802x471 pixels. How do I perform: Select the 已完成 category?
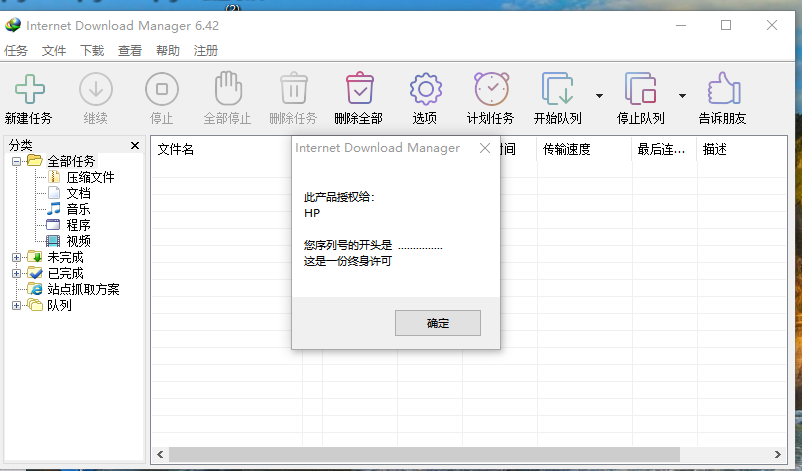[65, 273]
